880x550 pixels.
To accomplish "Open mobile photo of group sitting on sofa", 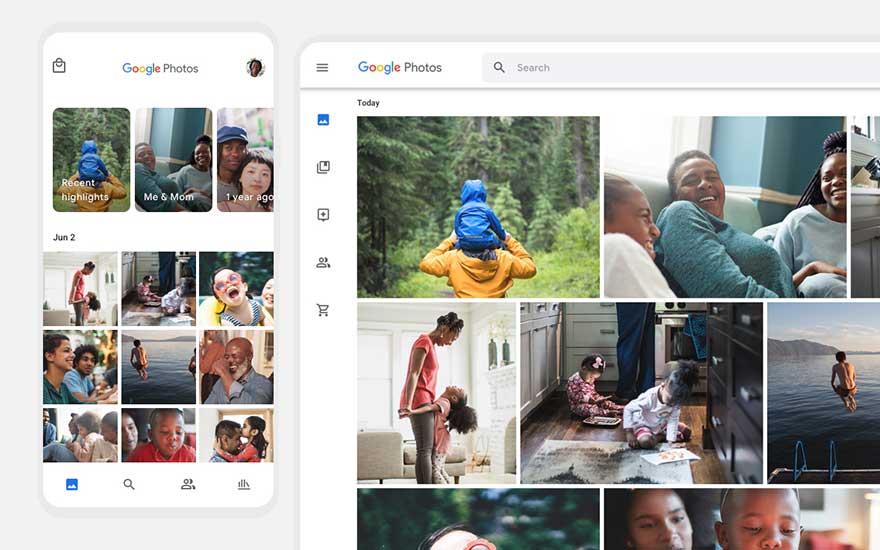I will point(80,435).
